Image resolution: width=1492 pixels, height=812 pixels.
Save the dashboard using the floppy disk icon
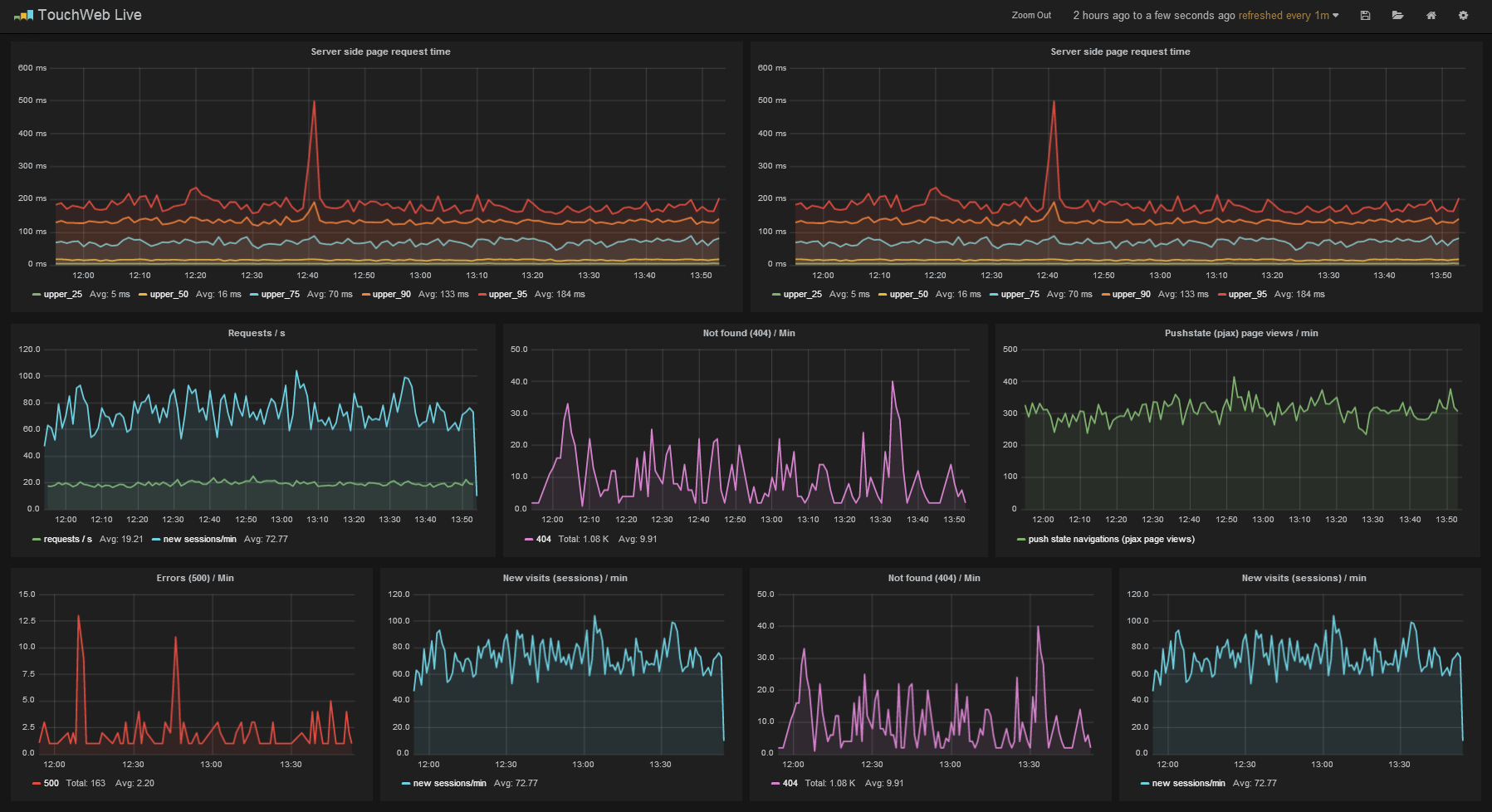tap(1365, 15)
